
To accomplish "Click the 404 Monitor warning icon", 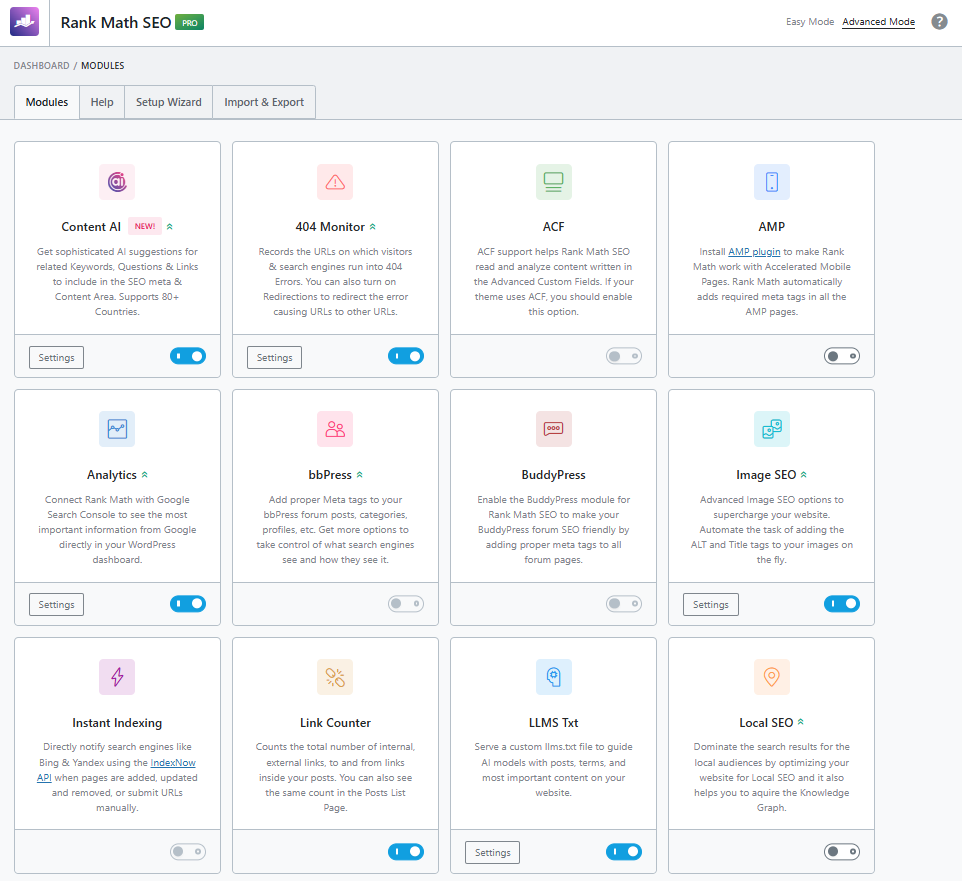I will coord(335,182).
